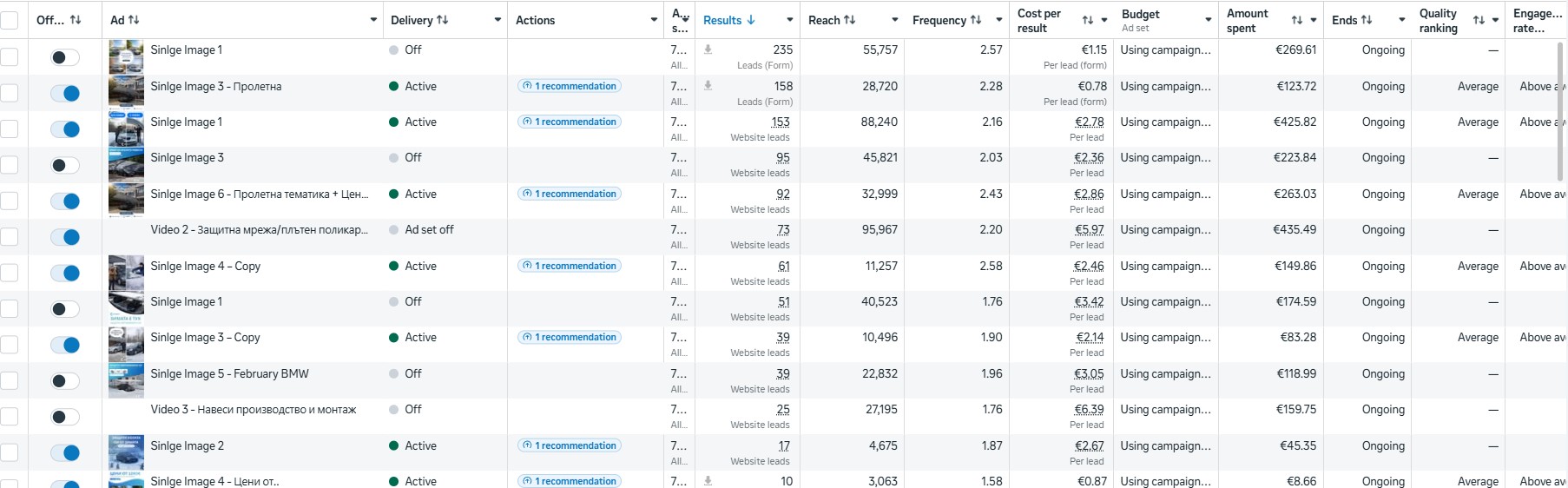The height and width of the screenshot is (488, 1568).
Task: Click the 95,967 reach value
Action: (879, 230)
